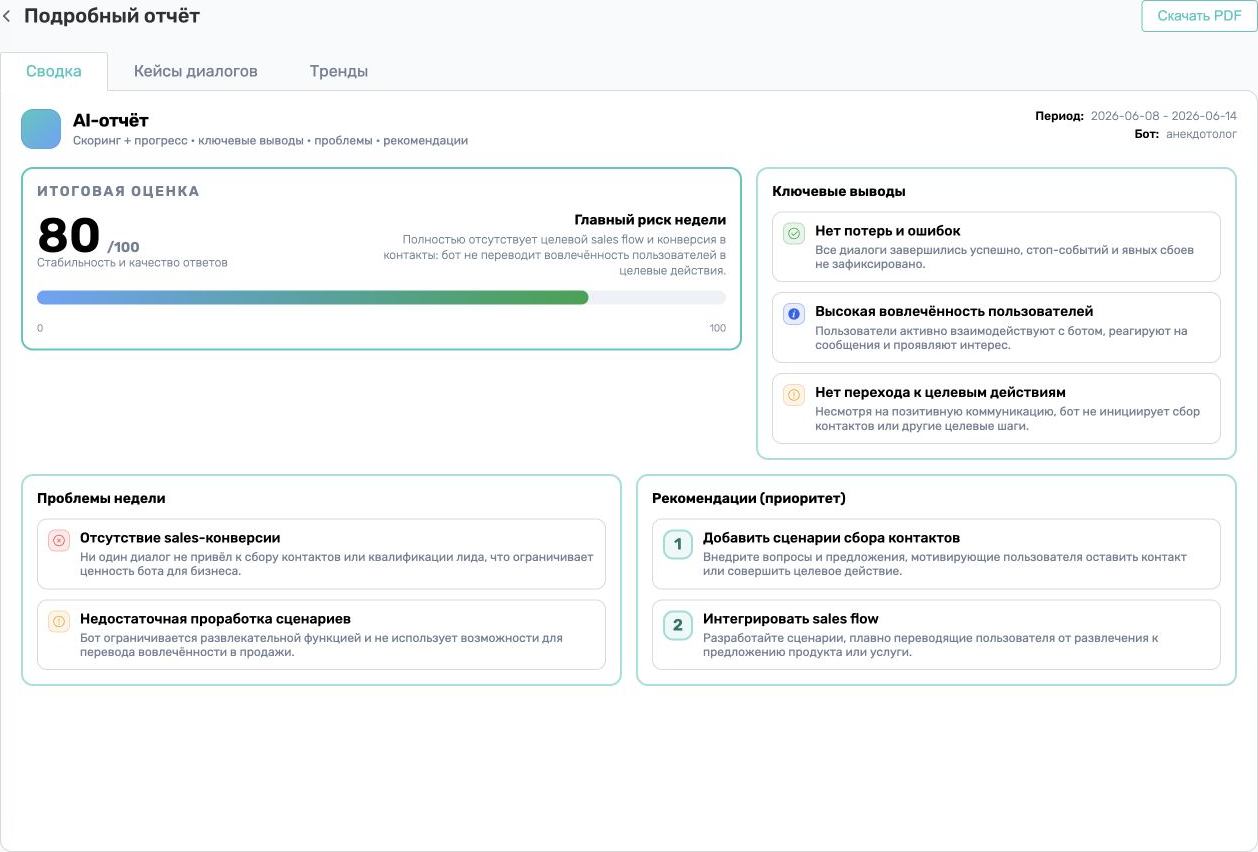1258x852 pixels.
Task: Click the ИТОГОВАЯ ОЦЕНКА heading
Action: coord(118,191)
